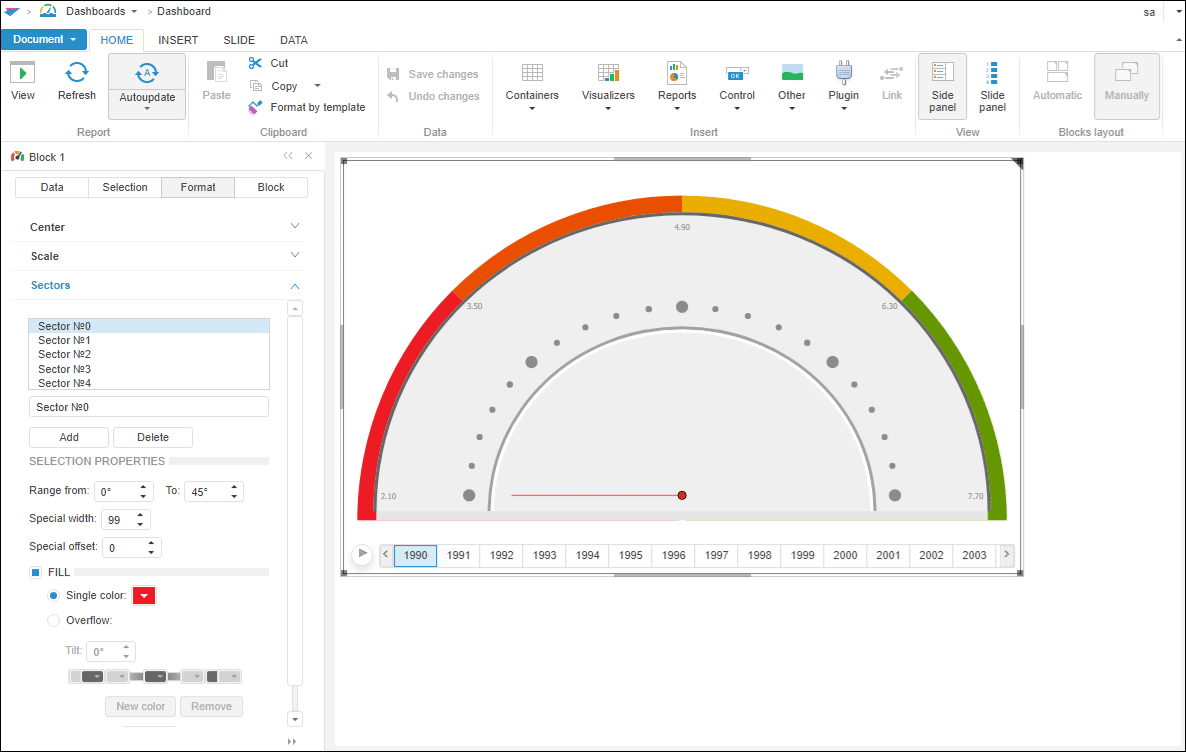
Task: Toggle the FILL checkbox
Action: pos(35,572)
